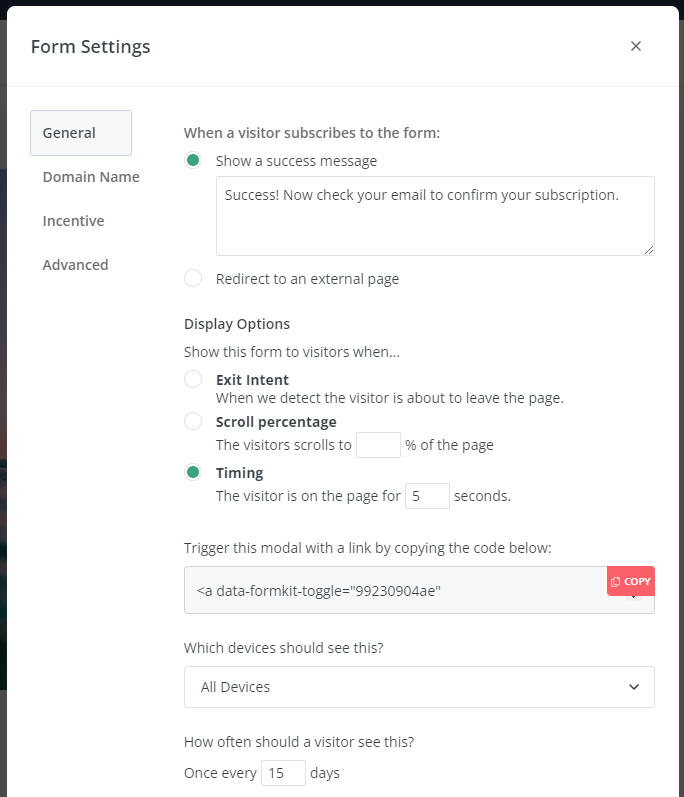Image resolution: width=684 pixels, height=797 pixels.
Task: Edit the success message text area
Action: coord(435,216)
